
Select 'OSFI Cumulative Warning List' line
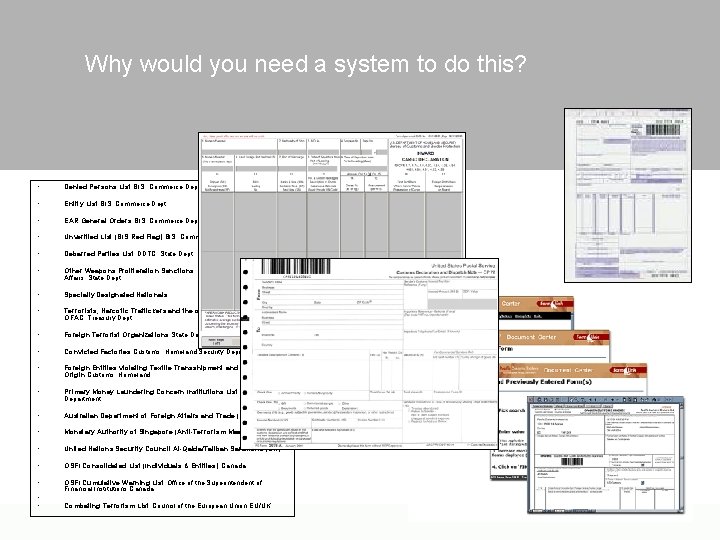(x=163, y=485)
